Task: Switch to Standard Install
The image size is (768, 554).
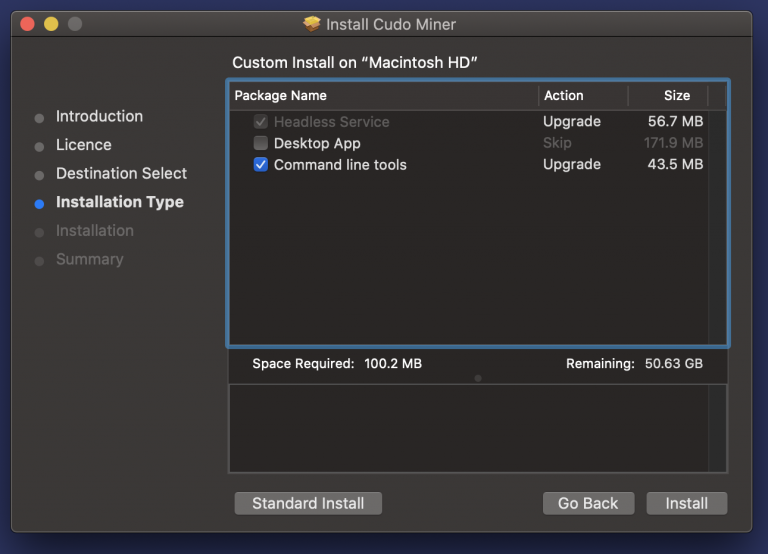Action: [x=308, y=503]
